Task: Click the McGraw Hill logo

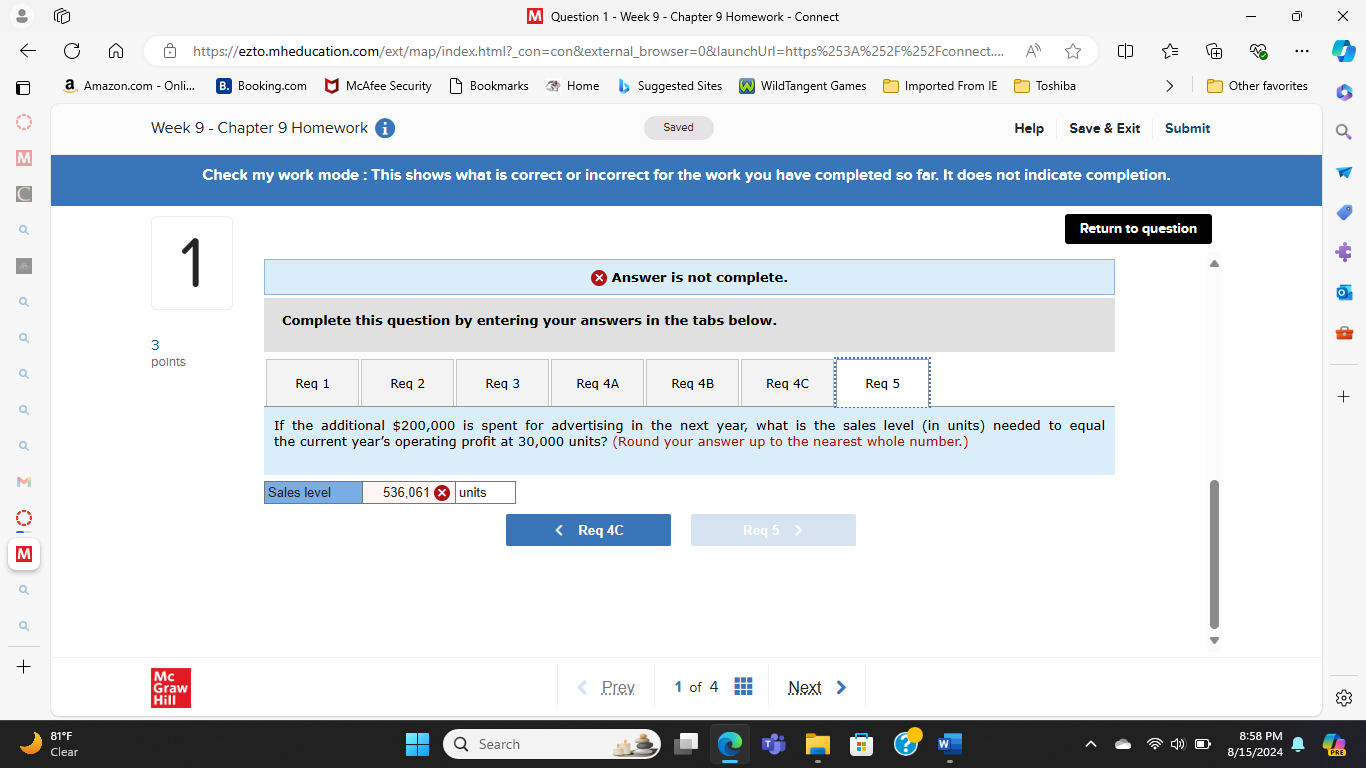Action: pos(170,687)
